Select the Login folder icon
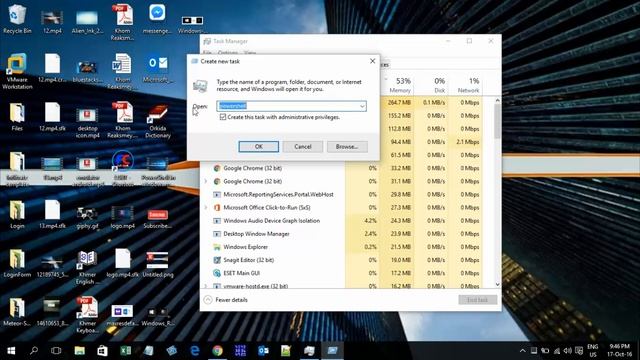Screen dimensions: 640x360 click(17, 215)
